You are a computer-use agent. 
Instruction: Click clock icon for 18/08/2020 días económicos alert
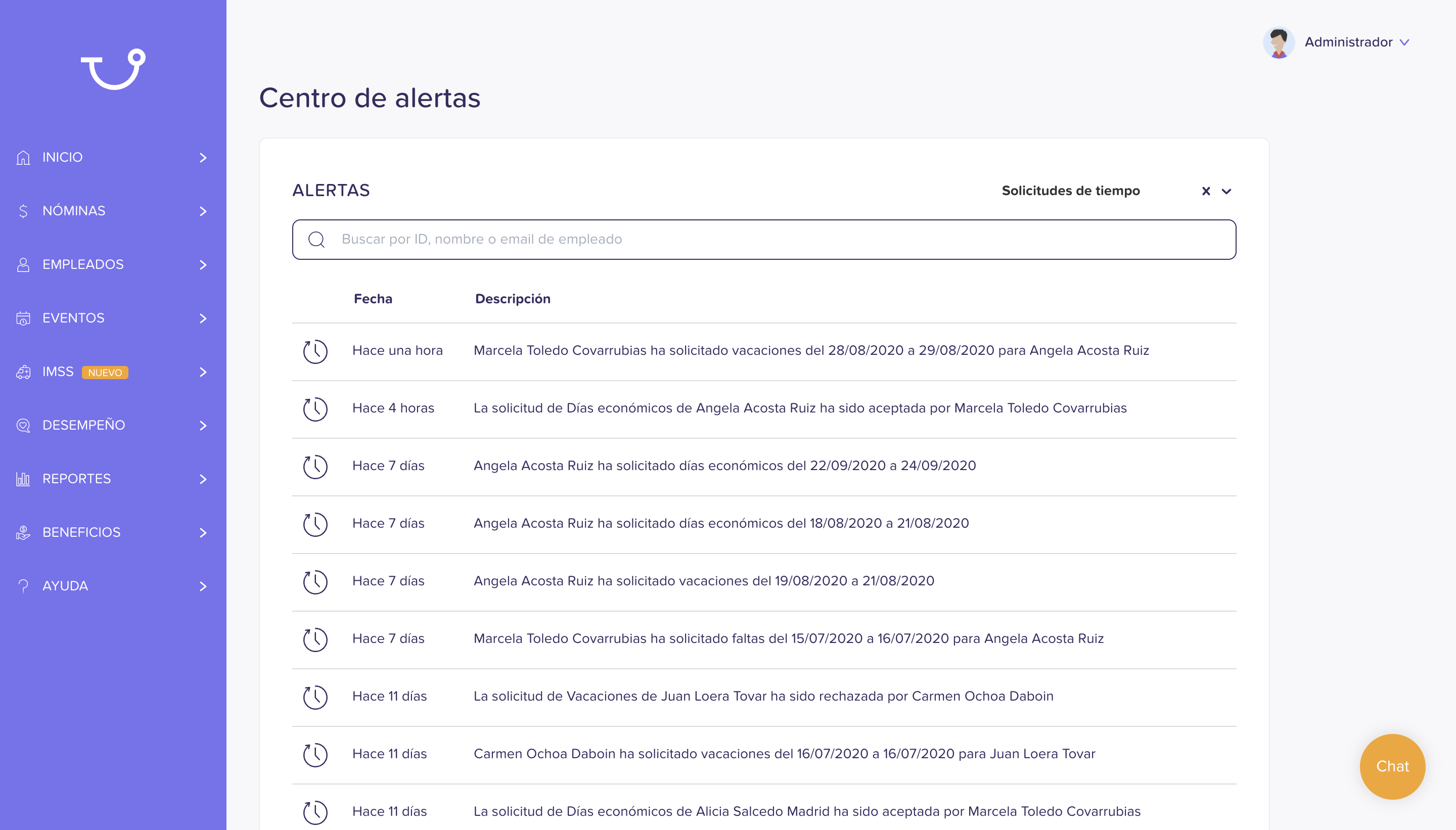click(315, 524)
